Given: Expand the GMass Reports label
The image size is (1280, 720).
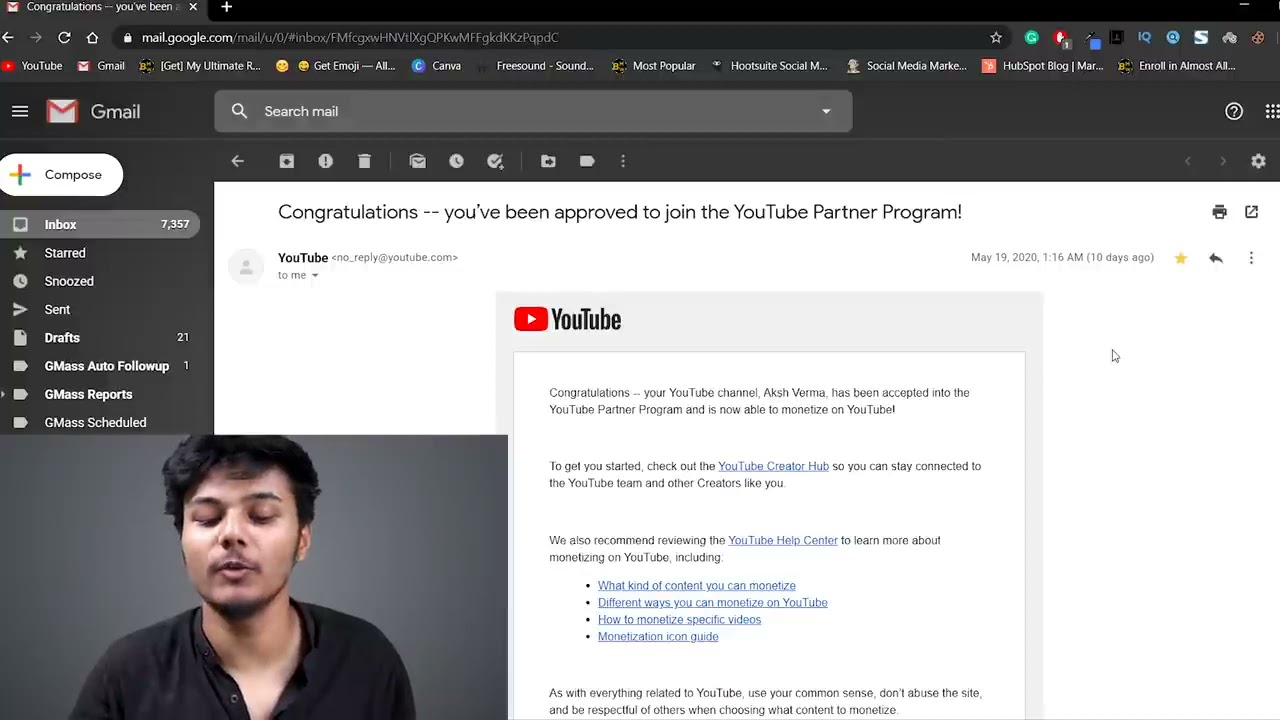Looking at the screenshot, I should click(3, 394).
